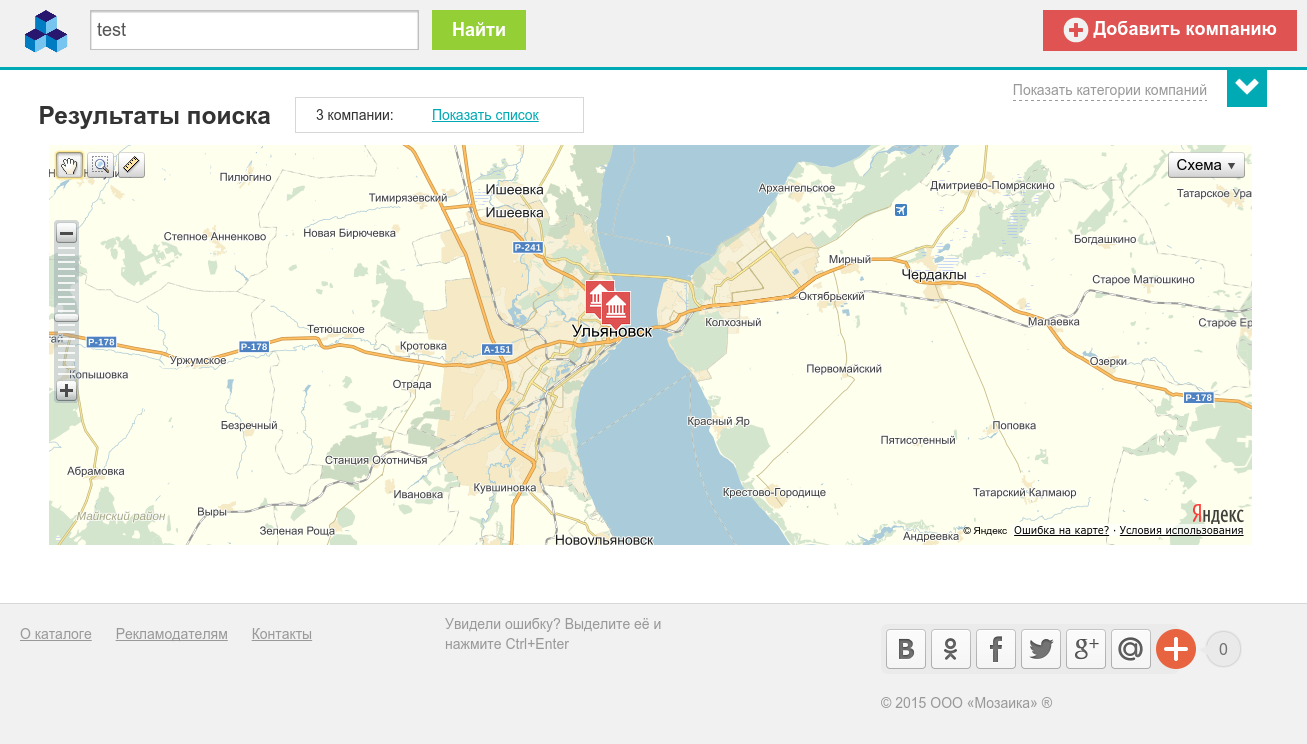Screen dimensions: 1307x744
Task: Click Первомайский label on map
Action: 845,369
